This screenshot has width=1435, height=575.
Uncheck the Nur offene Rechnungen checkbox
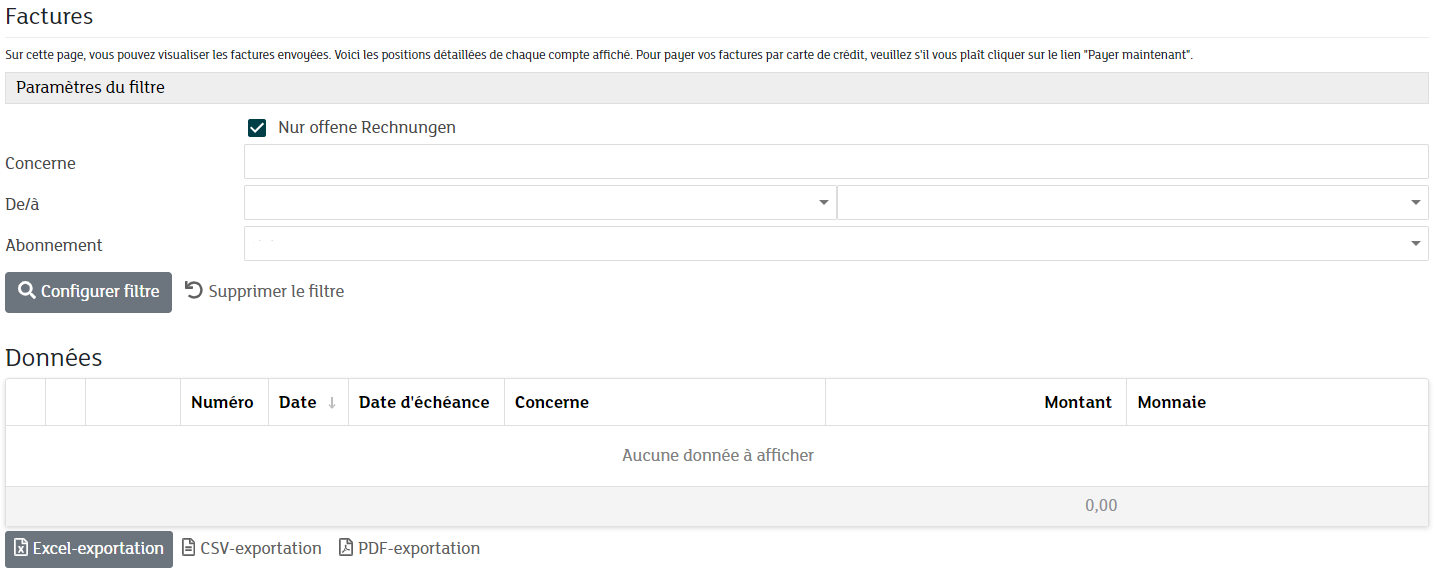[257, 128]
